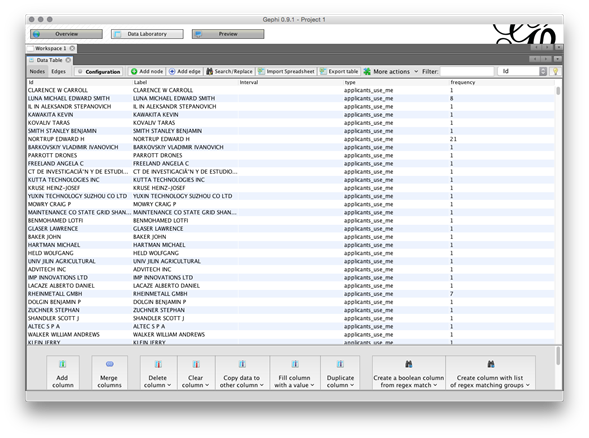Viewport: 589px width, 438px height.
Task: Click the Add column button
Action: click(x=63, y=373)
